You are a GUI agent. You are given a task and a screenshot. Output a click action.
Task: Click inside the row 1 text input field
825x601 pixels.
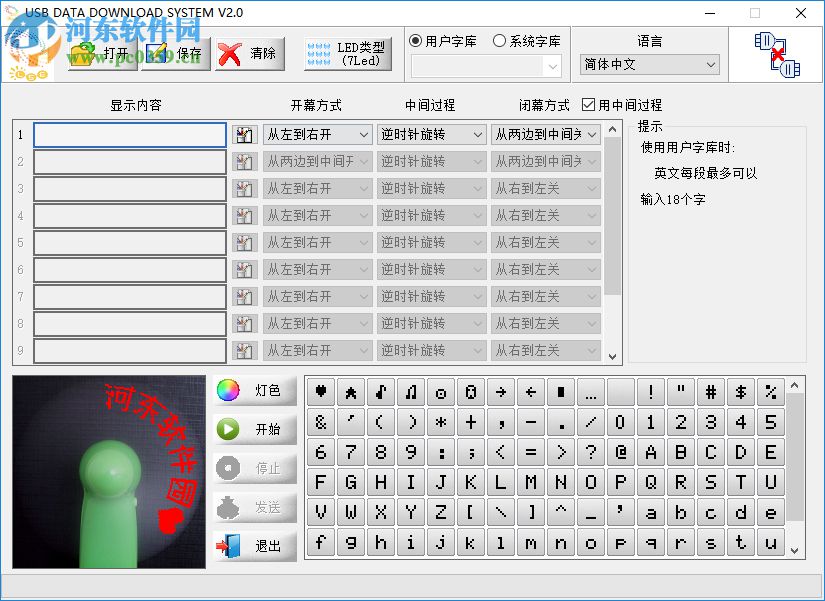(x=128, y=134)
